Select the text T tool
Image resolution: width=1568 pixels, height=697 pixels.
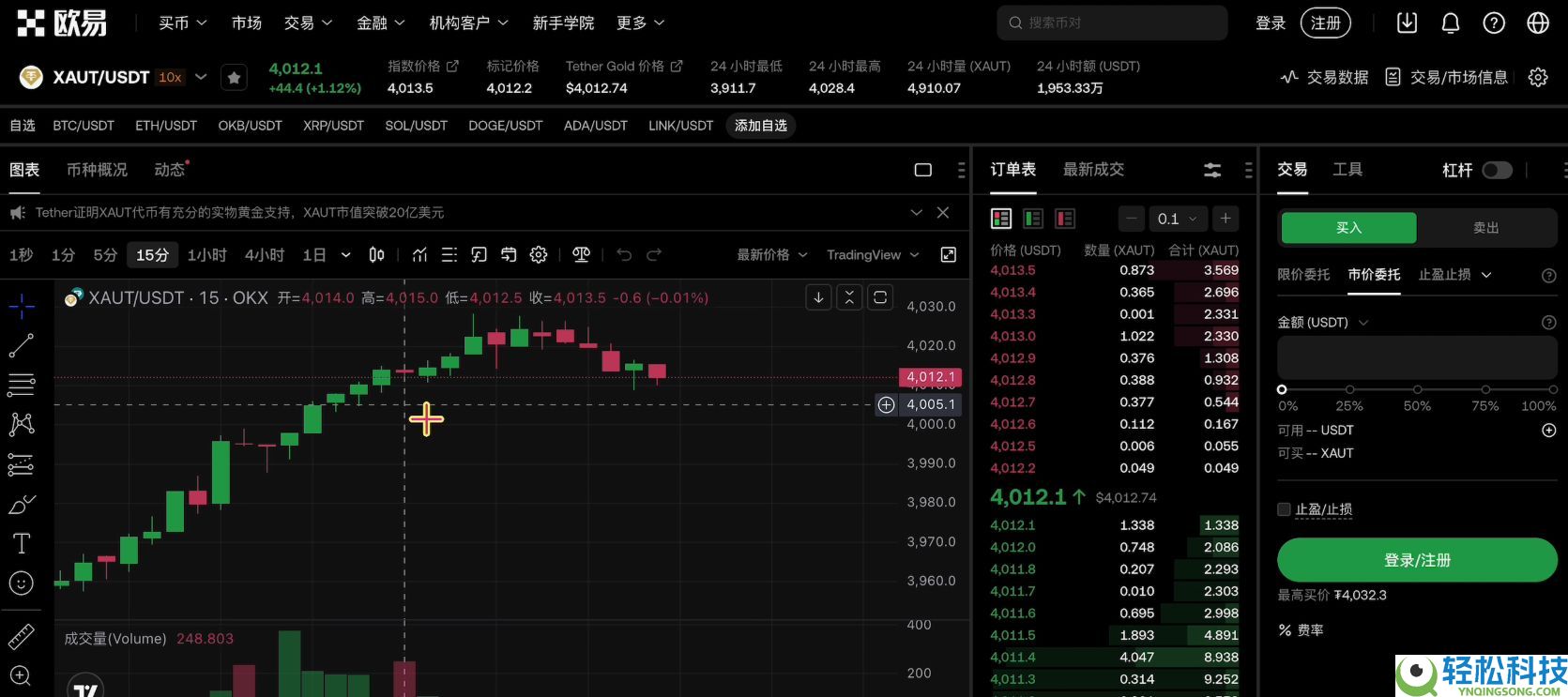point(22,543)
